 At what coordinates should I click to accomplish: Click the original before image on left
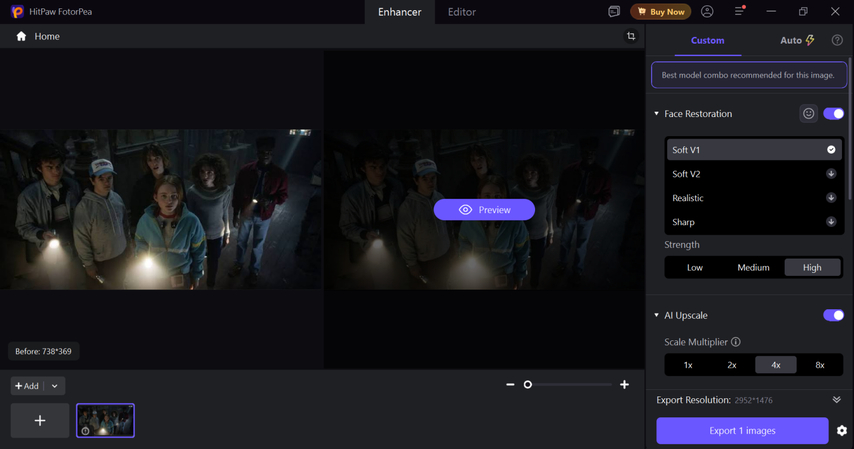[161, 209]
